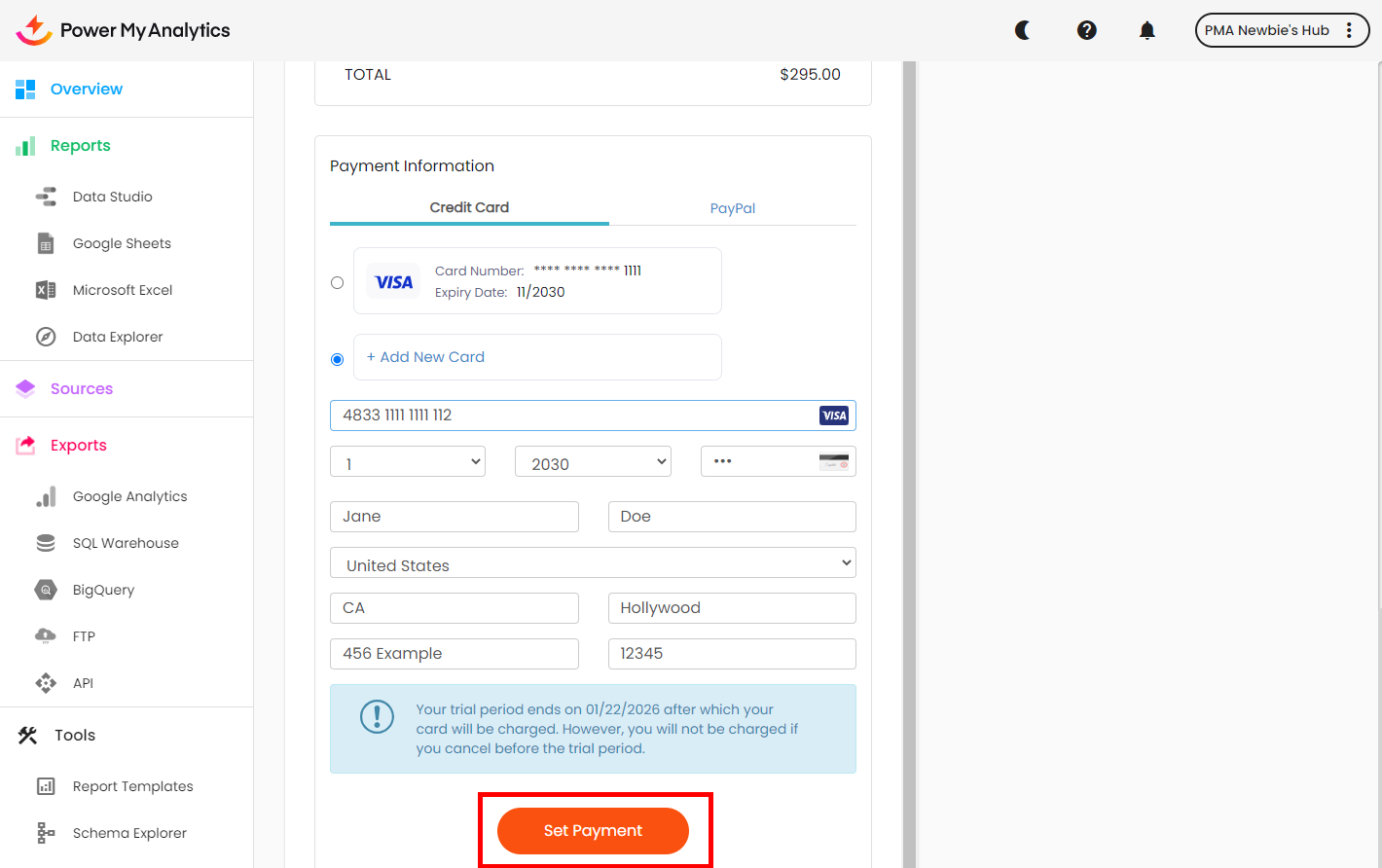Screen dimensions: 1382x868
Task: Click the Data Studio sidebar icon
Action: pos(46,197)
